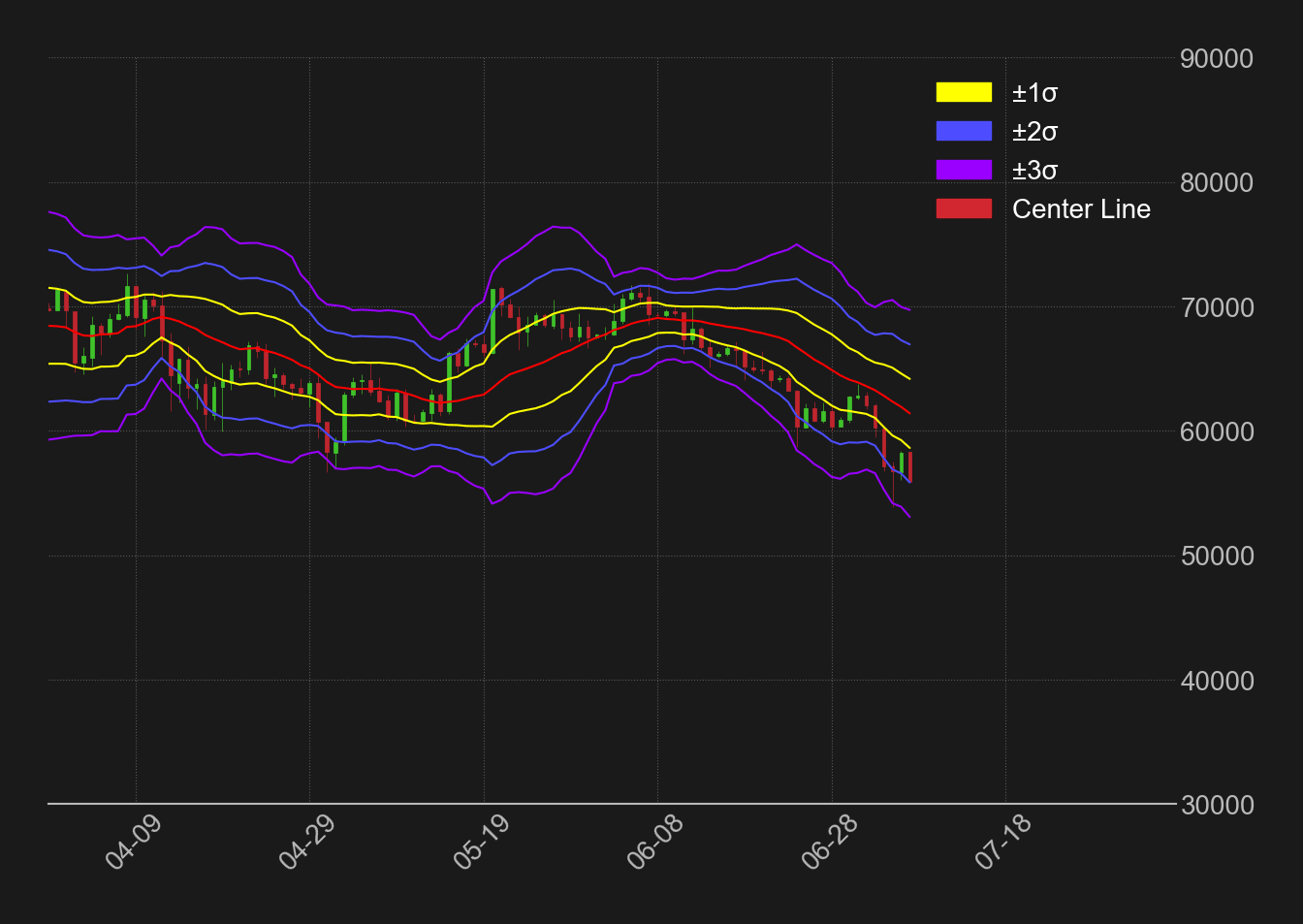This screenshot has height=924, width=1303.
Task: Click the 30000 y-axis tick label
Action: pos(1217,806)
